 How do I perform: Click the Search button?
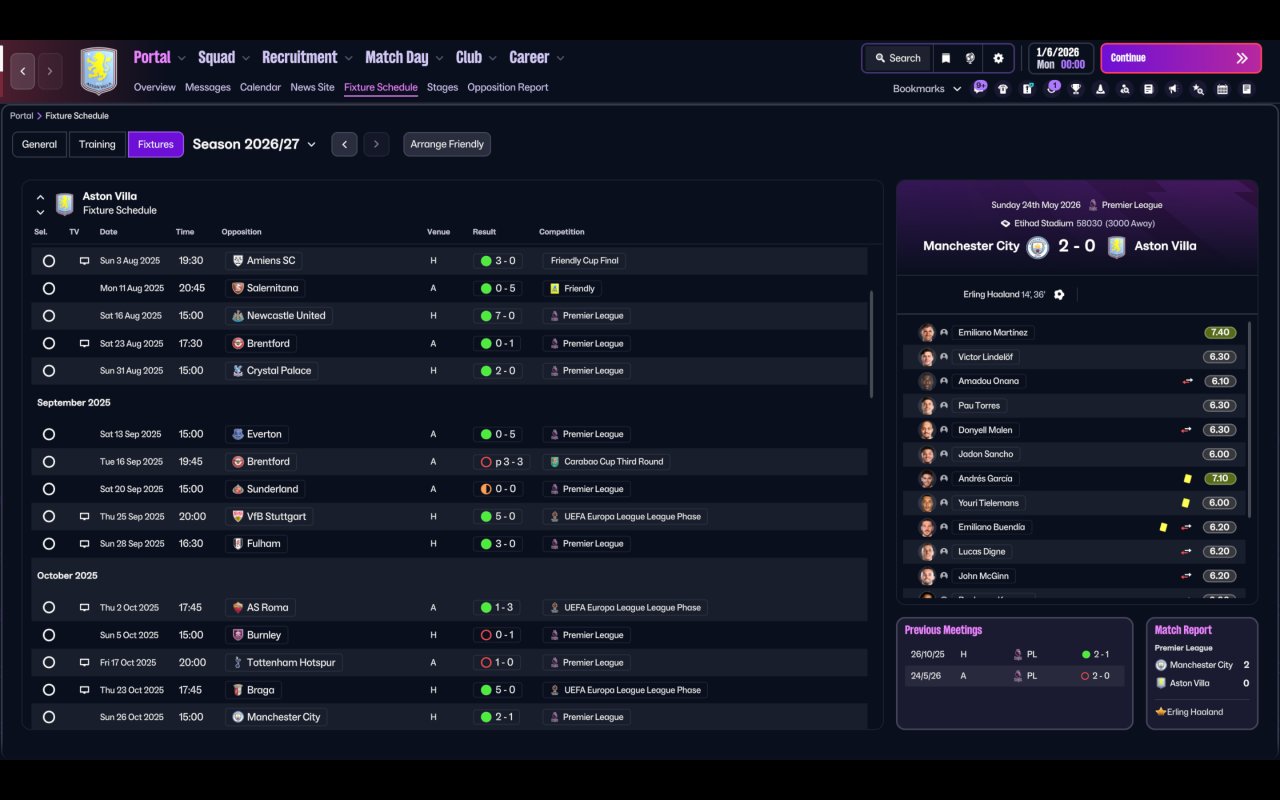click(897, 58)
